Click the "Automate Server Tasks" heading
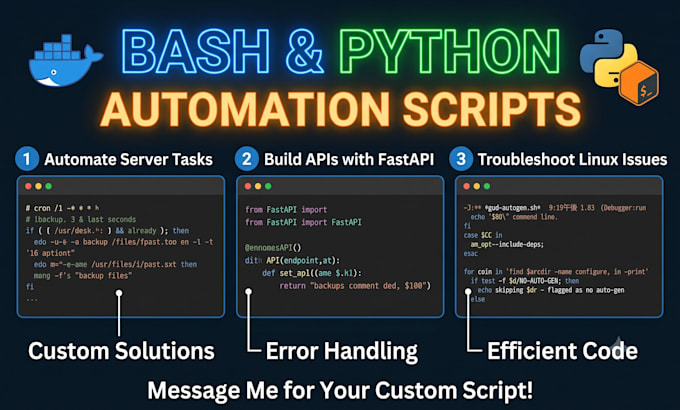680x410 pixels. tap(128, 159)
